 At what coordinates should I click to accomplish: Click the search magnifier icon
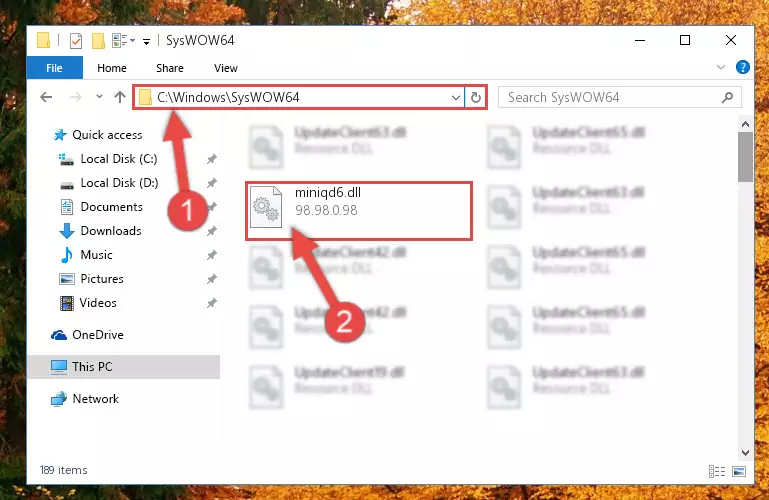pos(727,98)
